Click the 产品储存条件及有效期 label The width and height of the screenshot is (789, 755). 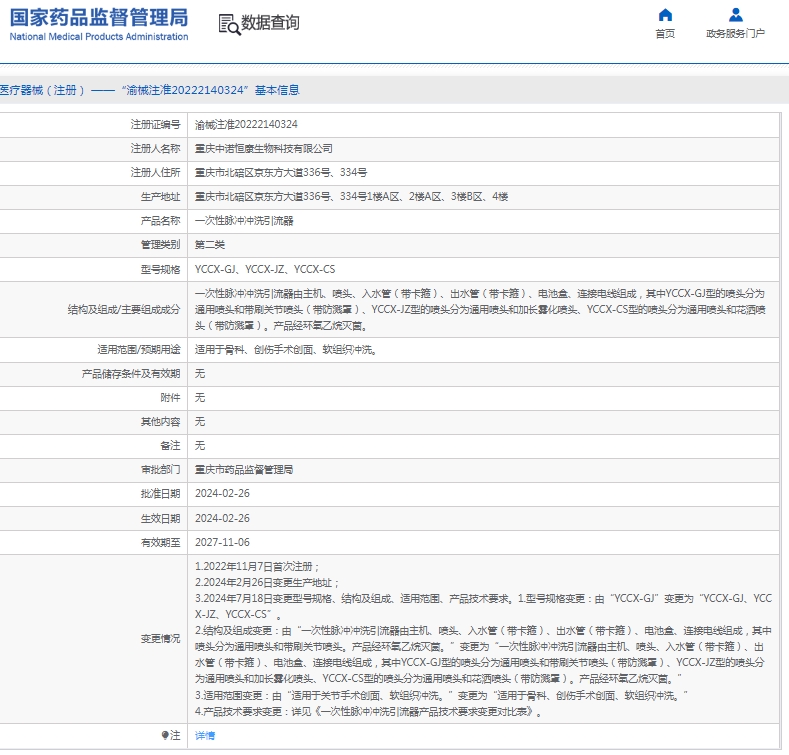coord(131,373)
